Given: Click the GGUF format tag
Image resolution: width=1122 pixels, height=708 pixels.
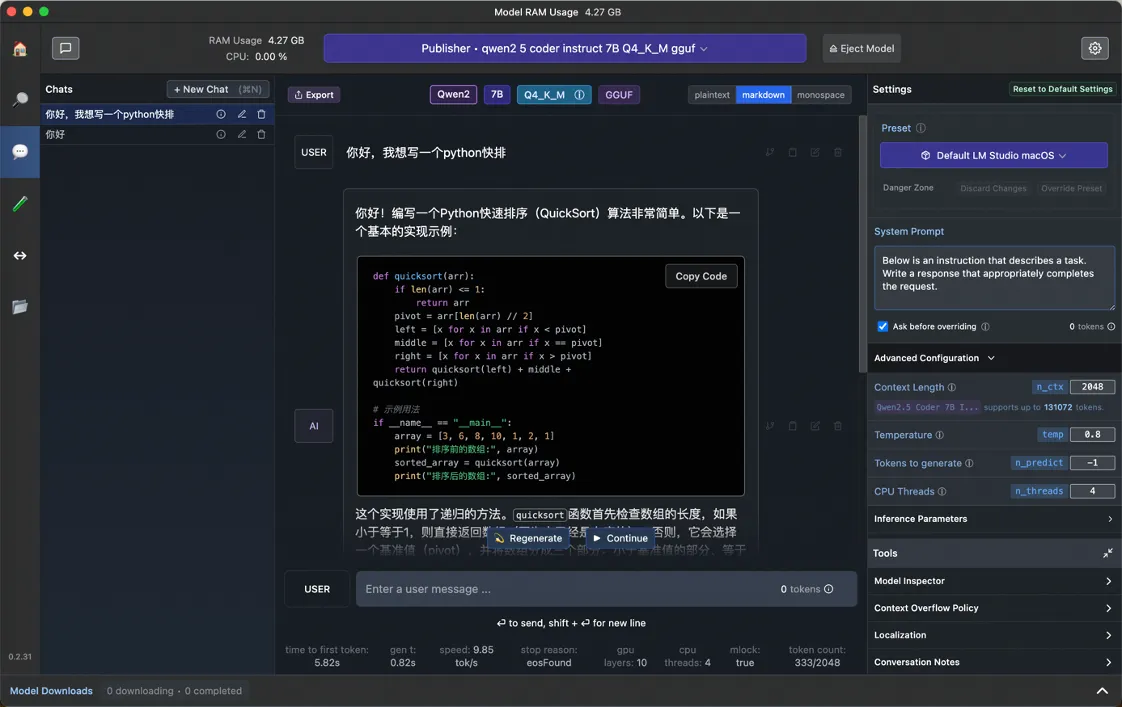Looking at the screenshot, I should [x=619, y=94].
